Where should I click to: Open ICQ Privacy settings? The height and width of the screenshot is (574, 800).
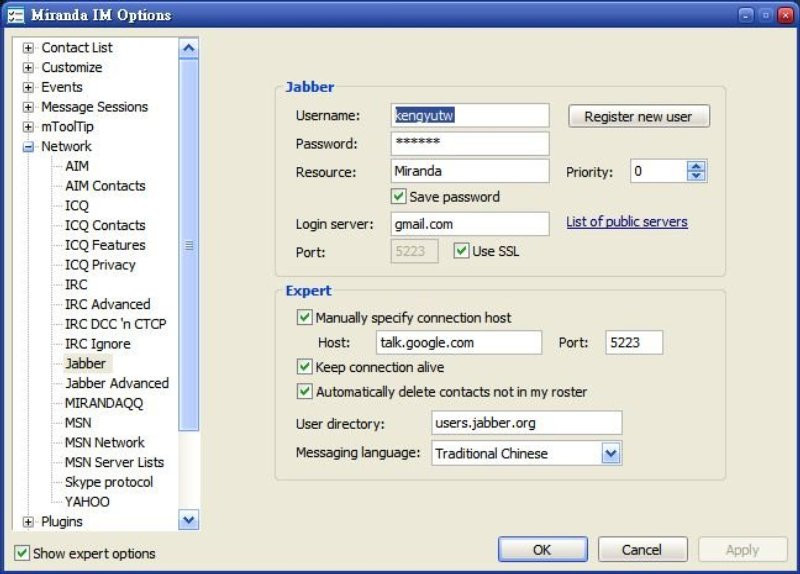[100, 265]
